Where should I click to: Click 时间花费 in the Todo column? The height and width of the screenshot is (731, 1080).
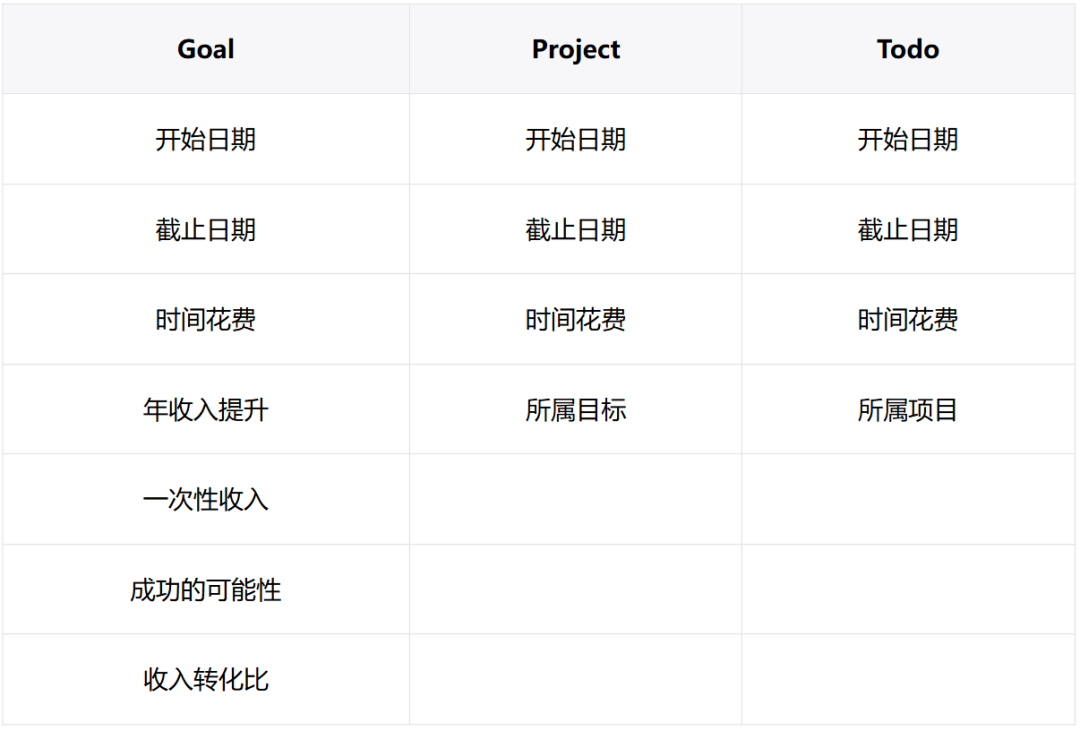[x=908, y=320]
